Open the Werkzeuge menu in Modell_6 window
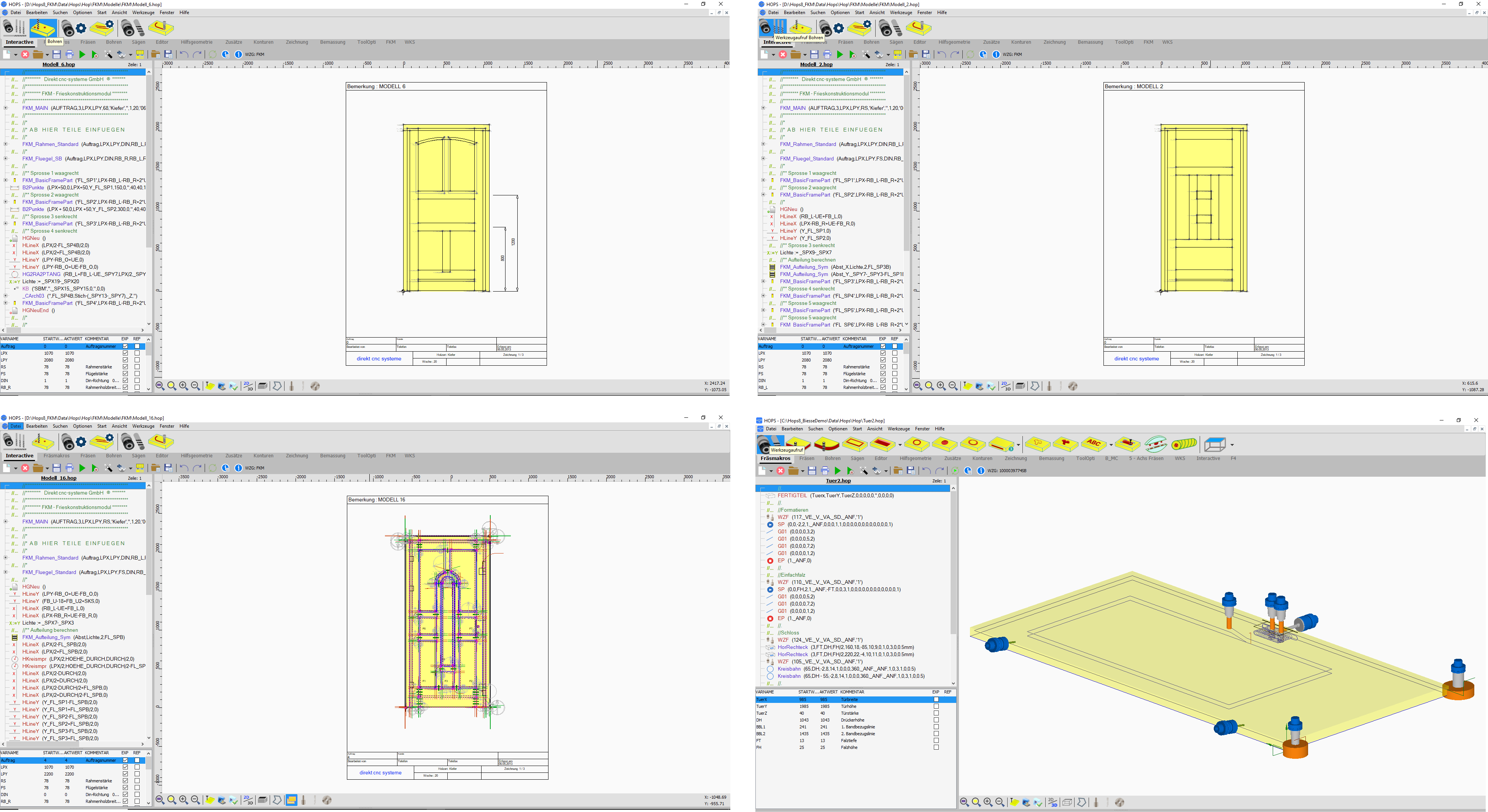 pos(143,13)
